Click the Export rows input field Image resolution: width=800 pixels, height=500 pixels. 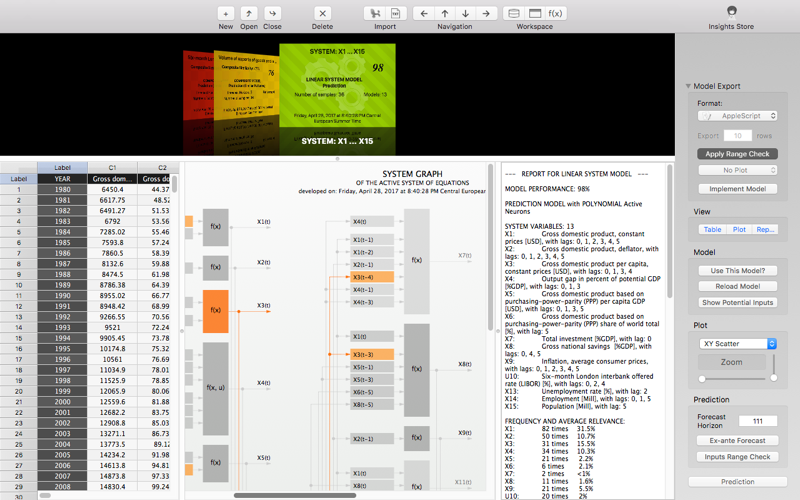pos(738,136)
